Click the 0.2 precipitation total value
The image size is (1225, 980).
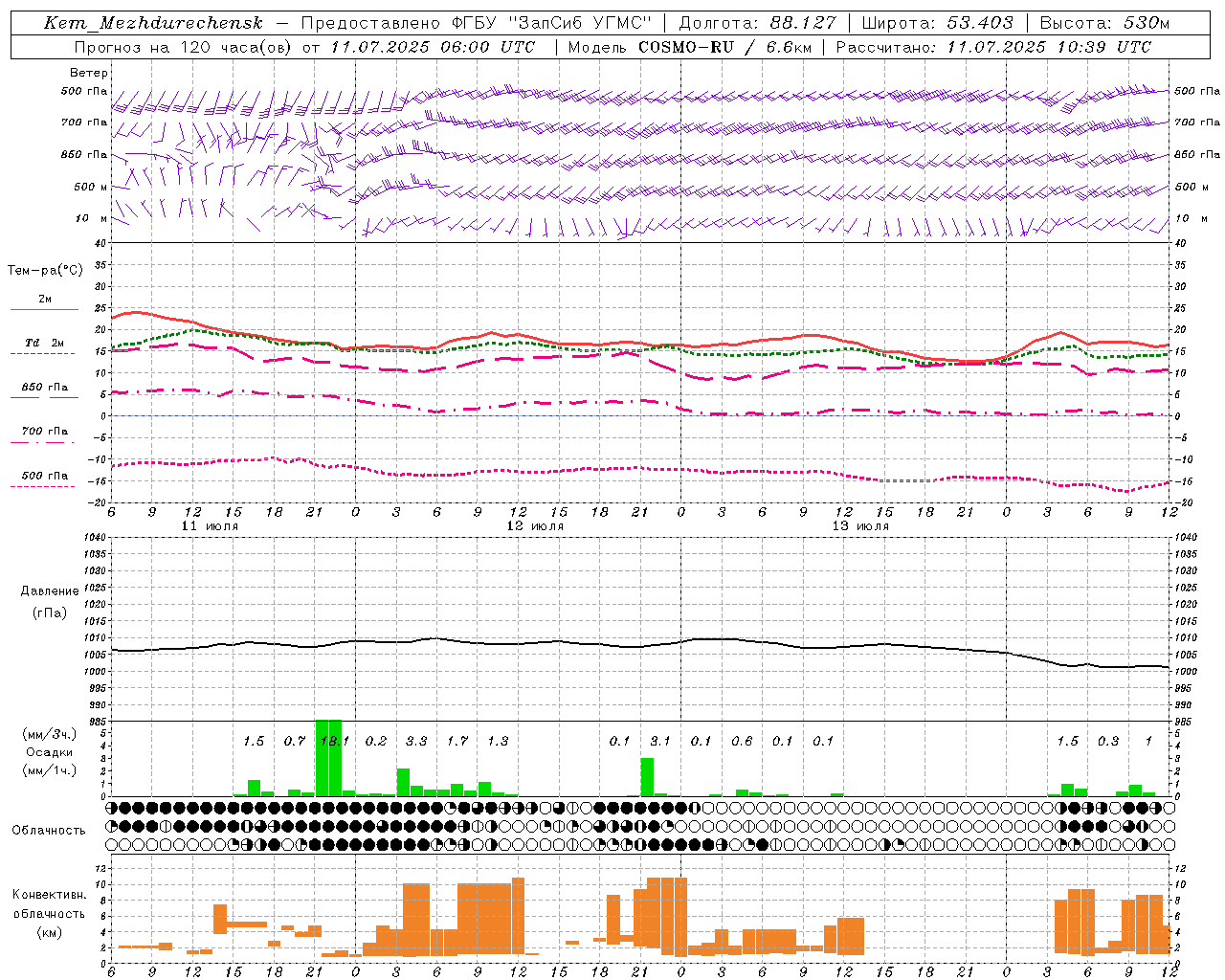[x=376, y=741]
